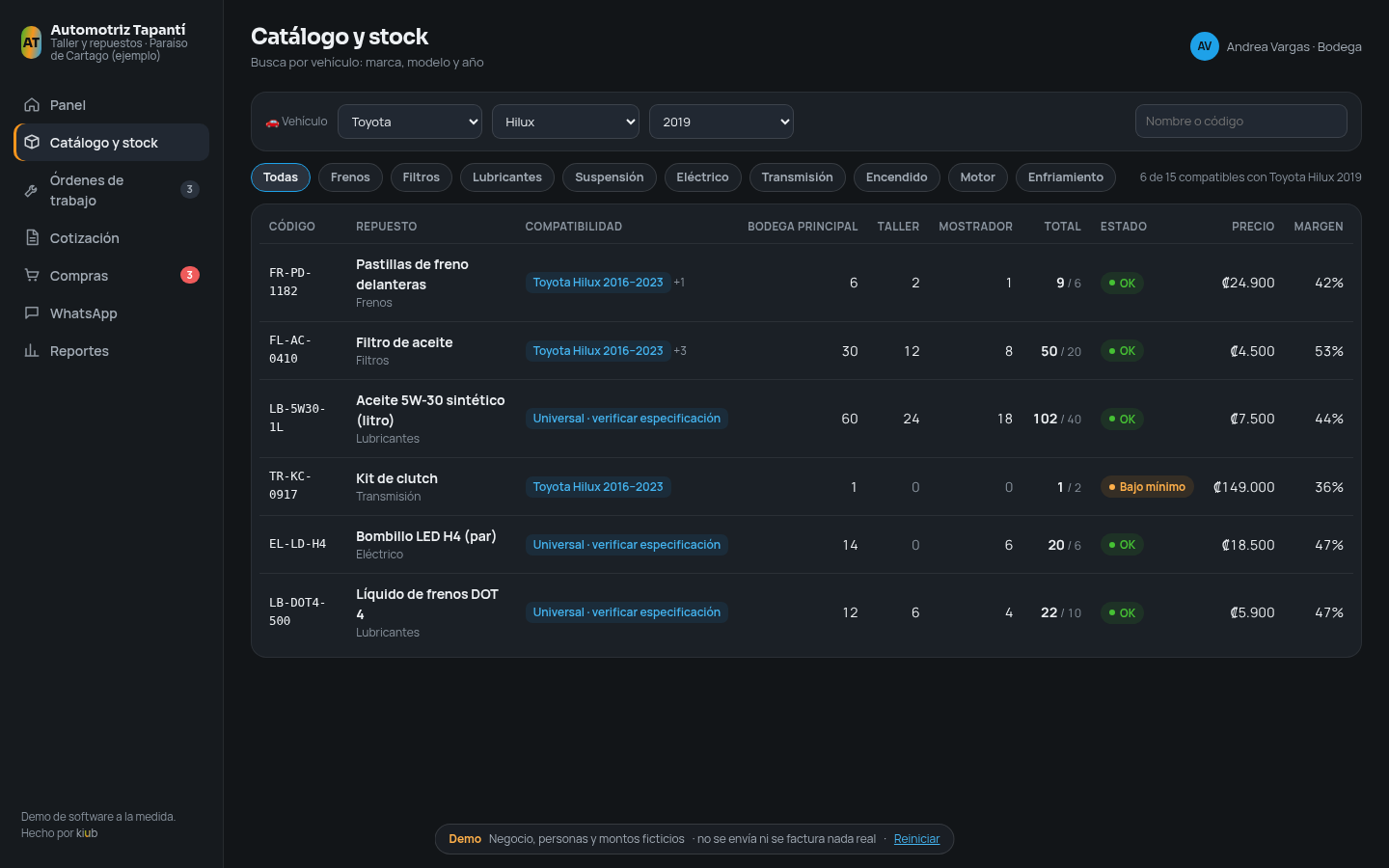Click the Órdenes de trabajo wrench icon
Image resolution: width=1389 pixels, height=868 pixels.
click(32, 190)
